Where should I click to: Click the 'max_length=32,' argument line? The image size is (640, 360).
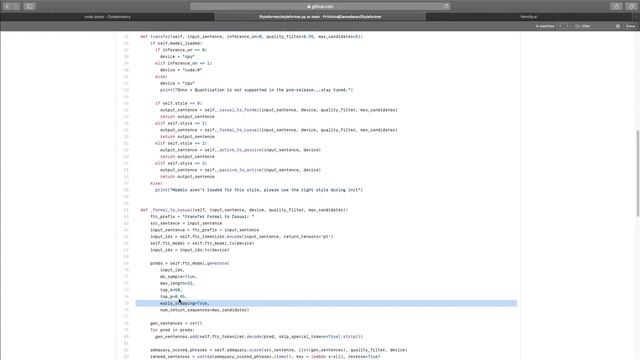point(177,283)
